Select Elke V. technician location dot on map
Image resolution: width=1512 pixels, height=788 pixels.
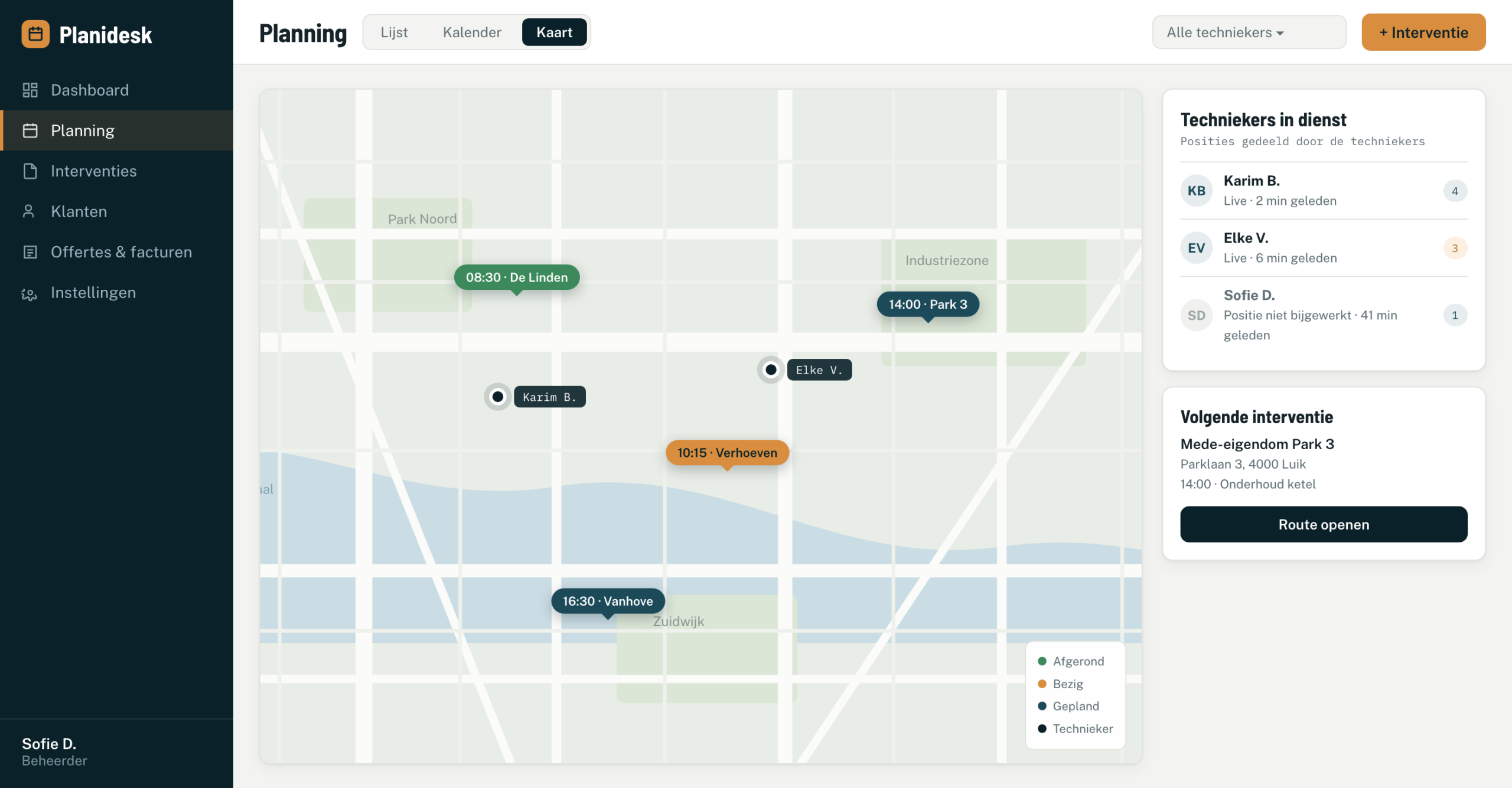[771, 370]
